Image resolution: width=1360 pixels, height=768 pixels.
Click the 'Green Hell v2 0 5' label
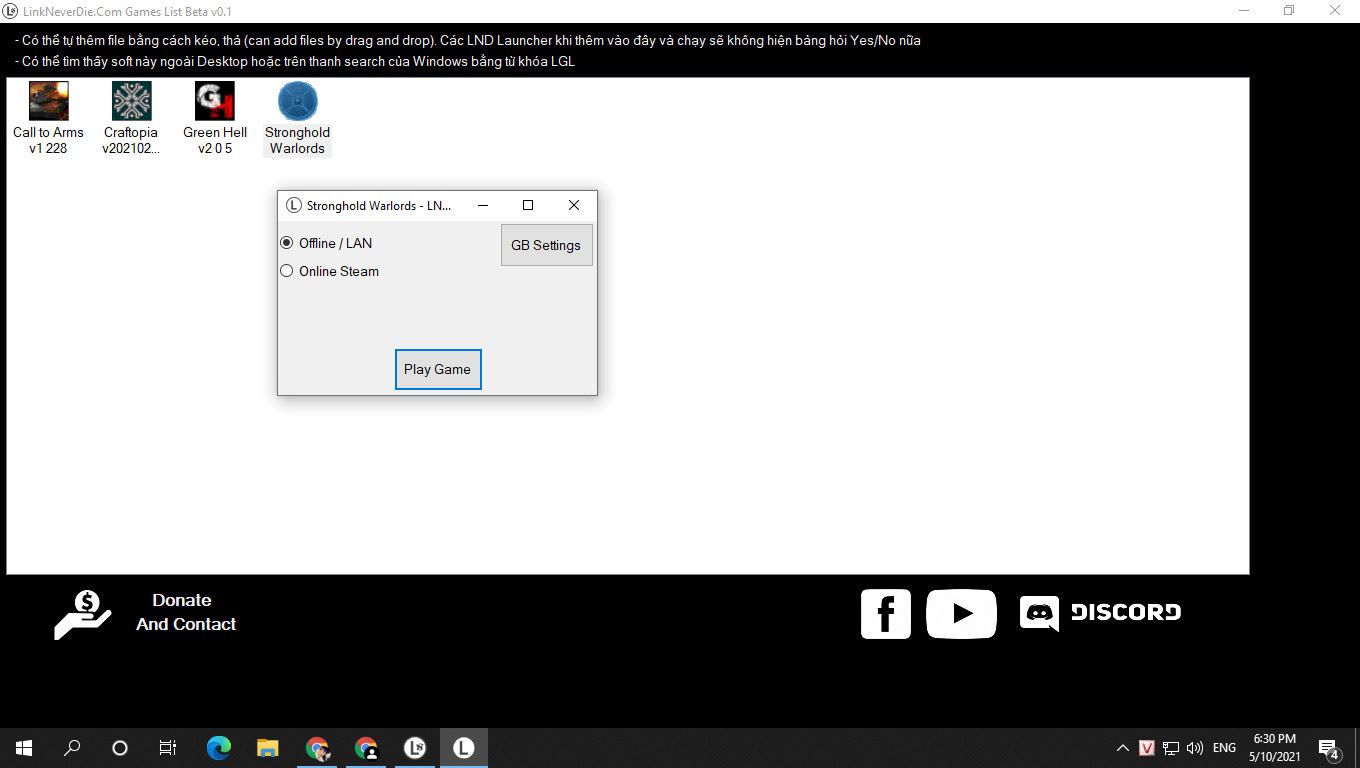[215, 140]
